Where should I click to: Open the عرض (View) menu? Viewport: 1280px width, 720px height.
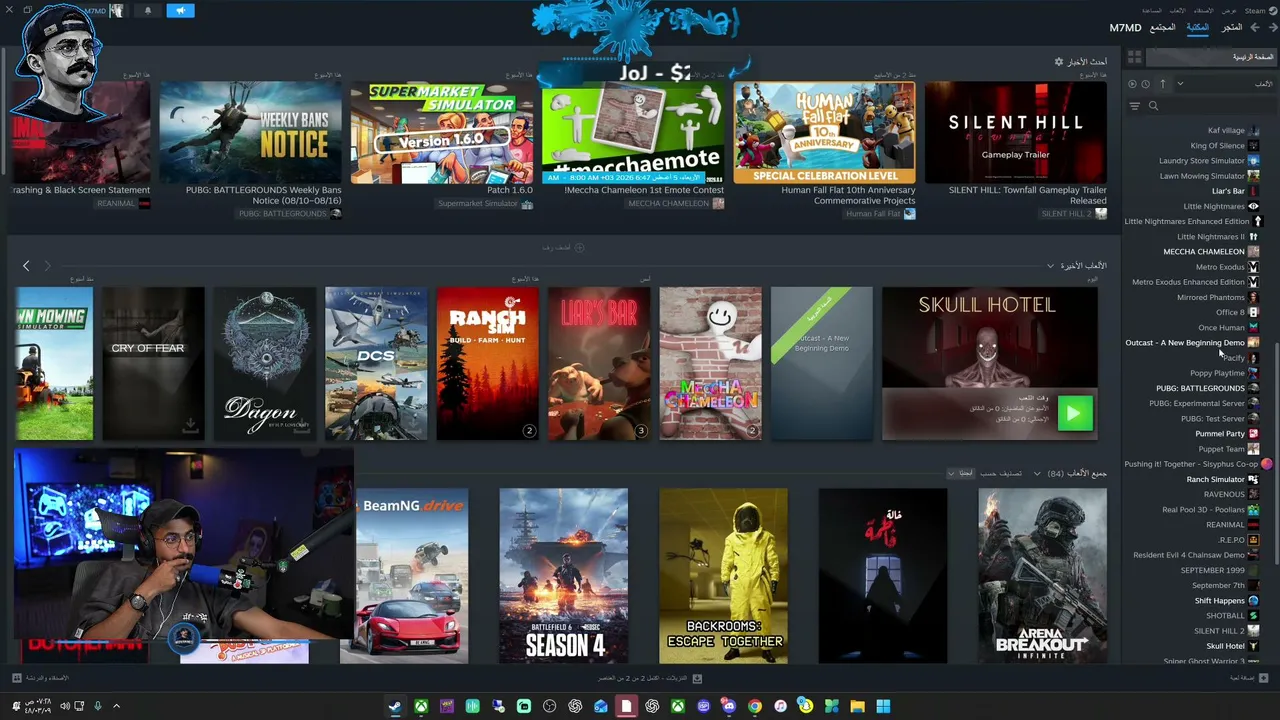point(1229,10)
